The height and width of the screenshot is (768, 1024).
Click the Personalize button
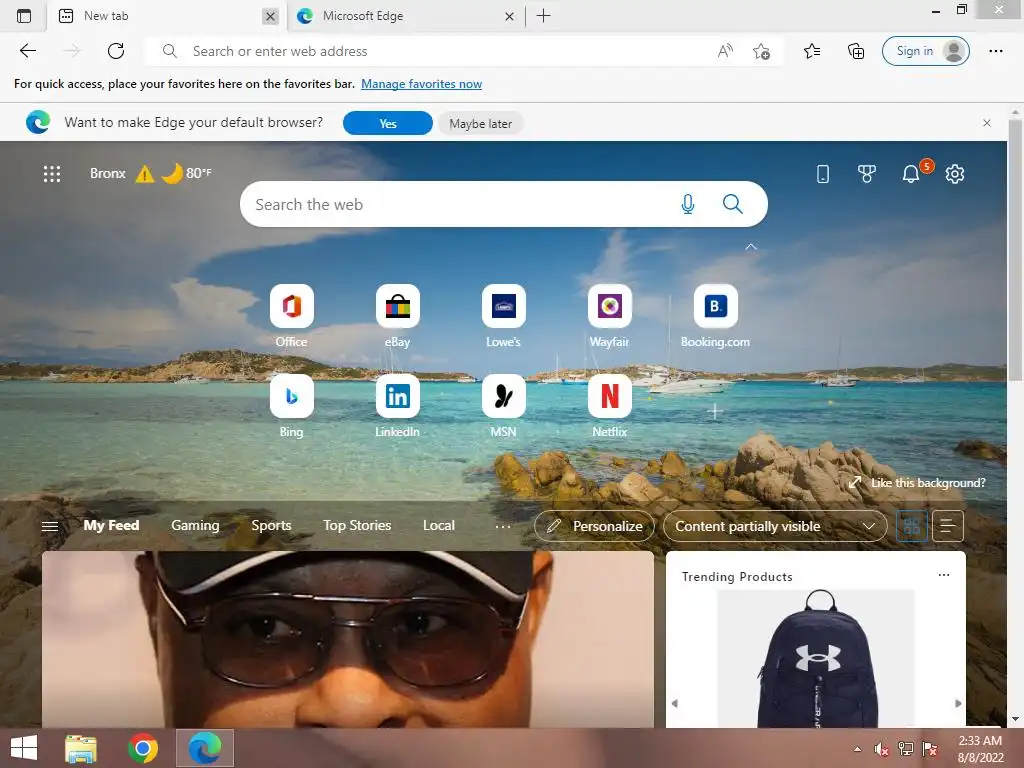pos(594,526)
